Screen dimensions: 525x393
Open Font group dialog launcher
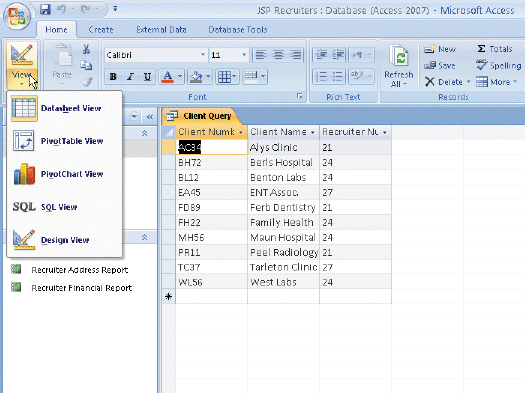(299, 96)
